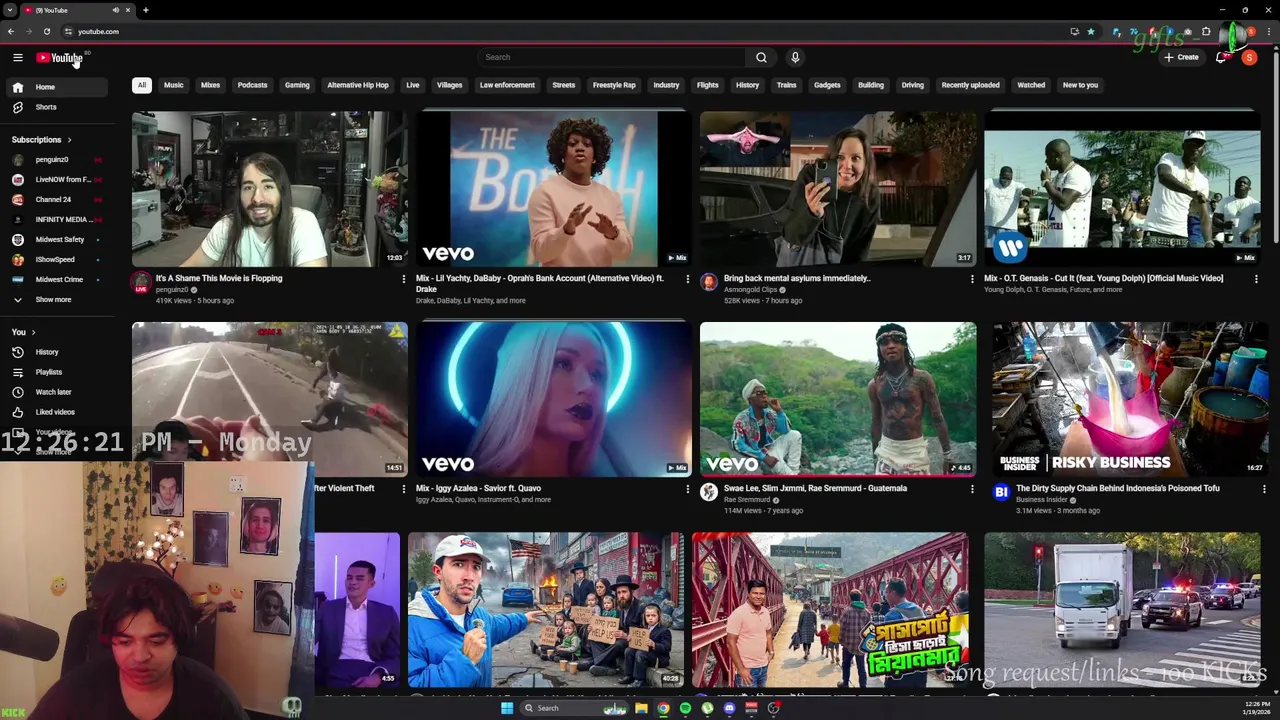Select the All filter chip

[142, 85]
